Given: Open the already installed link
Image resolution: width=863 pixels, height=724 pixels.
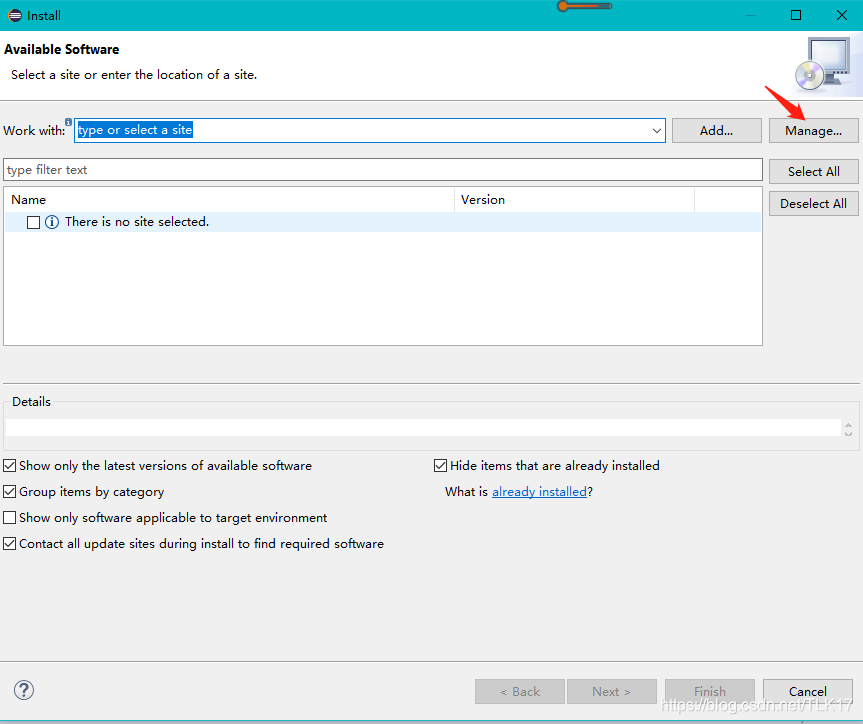Looking at the screenshot, I should [x=539, y=492].
